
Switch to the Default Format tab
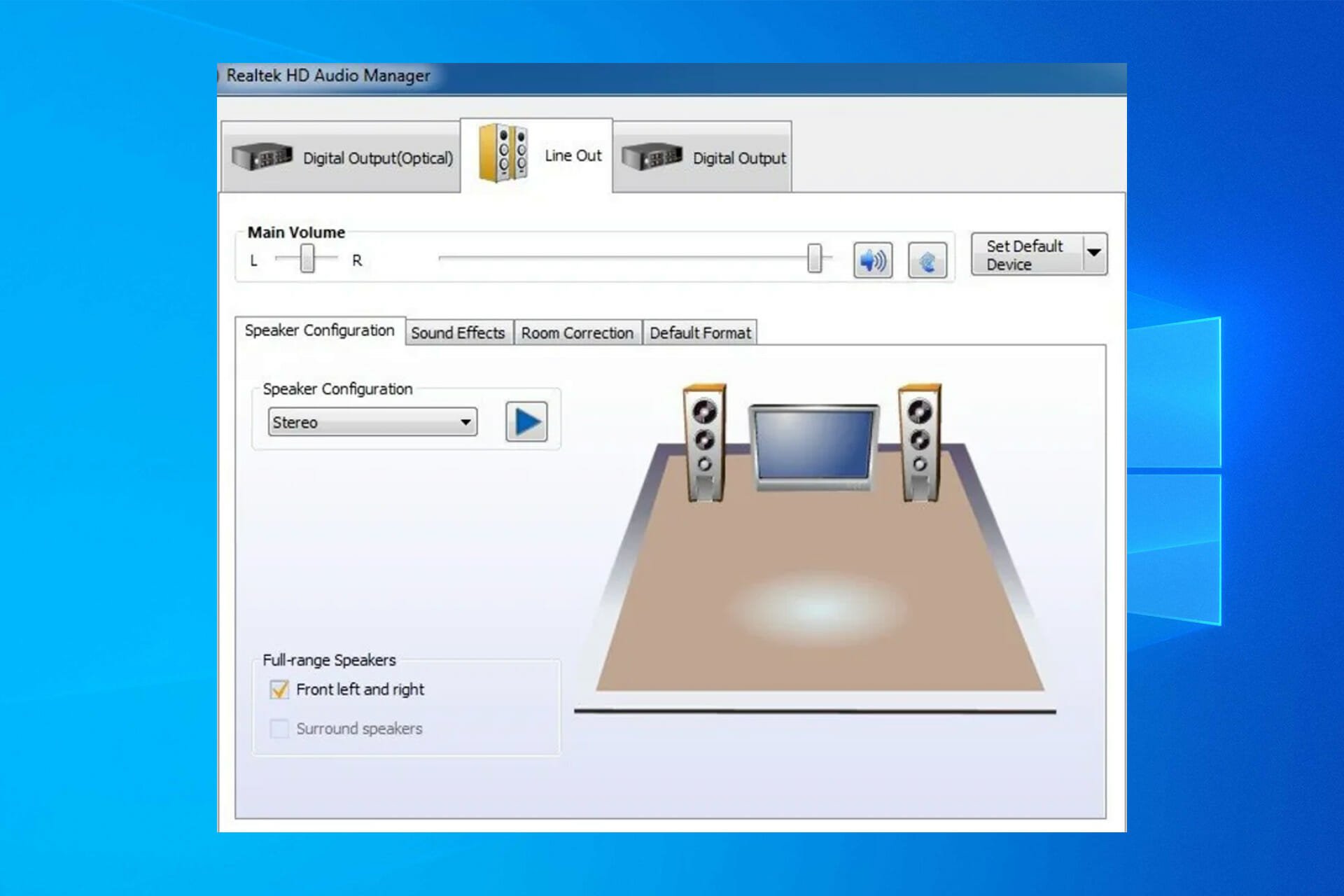(700, 332)
